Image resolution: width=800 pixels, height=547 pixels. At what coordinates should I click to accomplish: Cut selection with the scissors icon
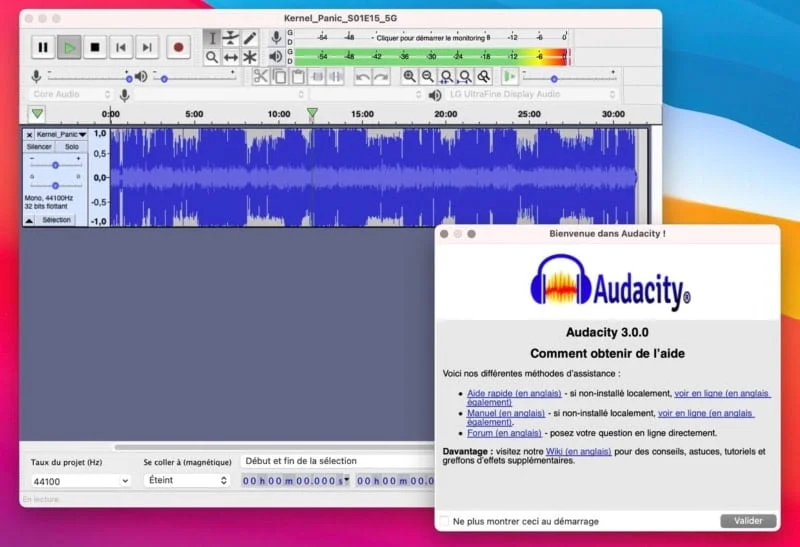click(261, 77)
